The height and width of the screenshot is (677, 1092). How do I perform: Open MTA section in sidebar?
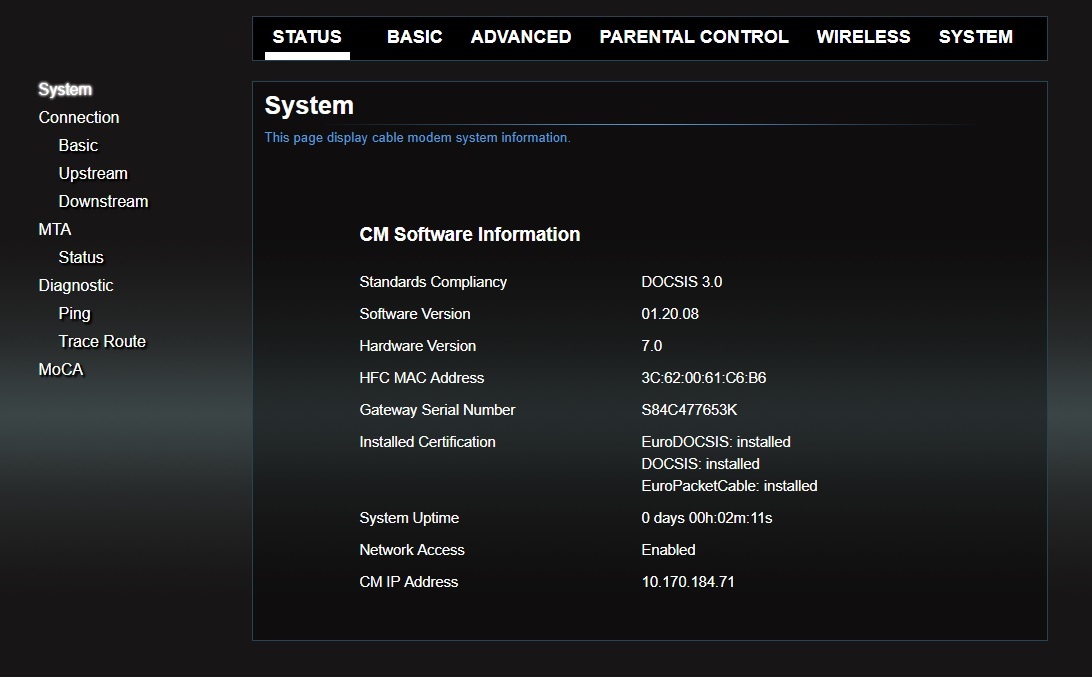(55, 229)
